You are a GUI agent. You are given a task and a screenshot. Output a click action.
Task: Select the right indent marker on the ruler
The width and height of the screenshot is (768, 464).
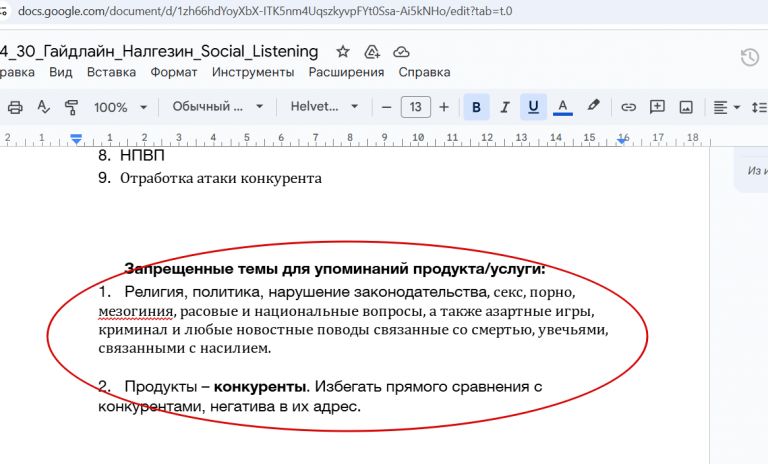tap(622, 141)
